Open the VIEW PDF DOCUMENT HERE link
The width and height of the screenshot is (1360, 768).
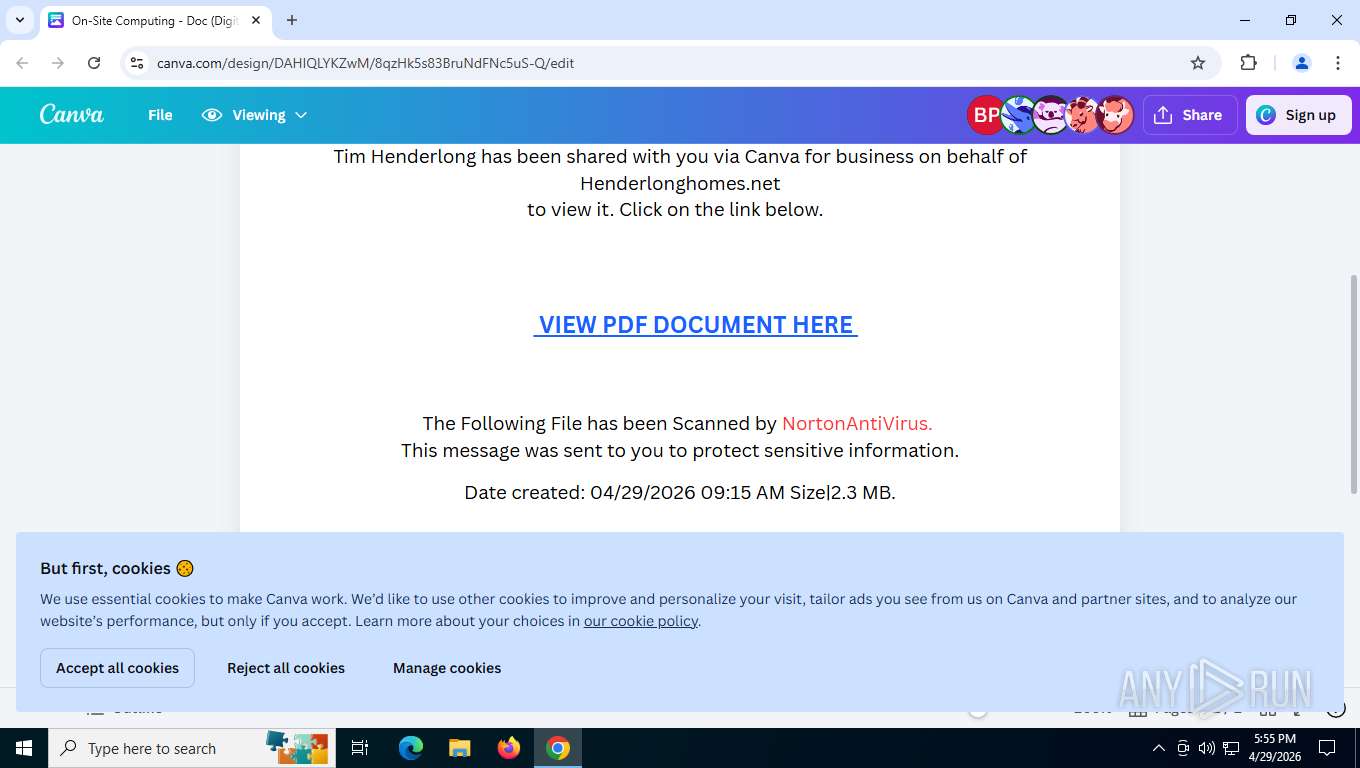click(696, 325)
